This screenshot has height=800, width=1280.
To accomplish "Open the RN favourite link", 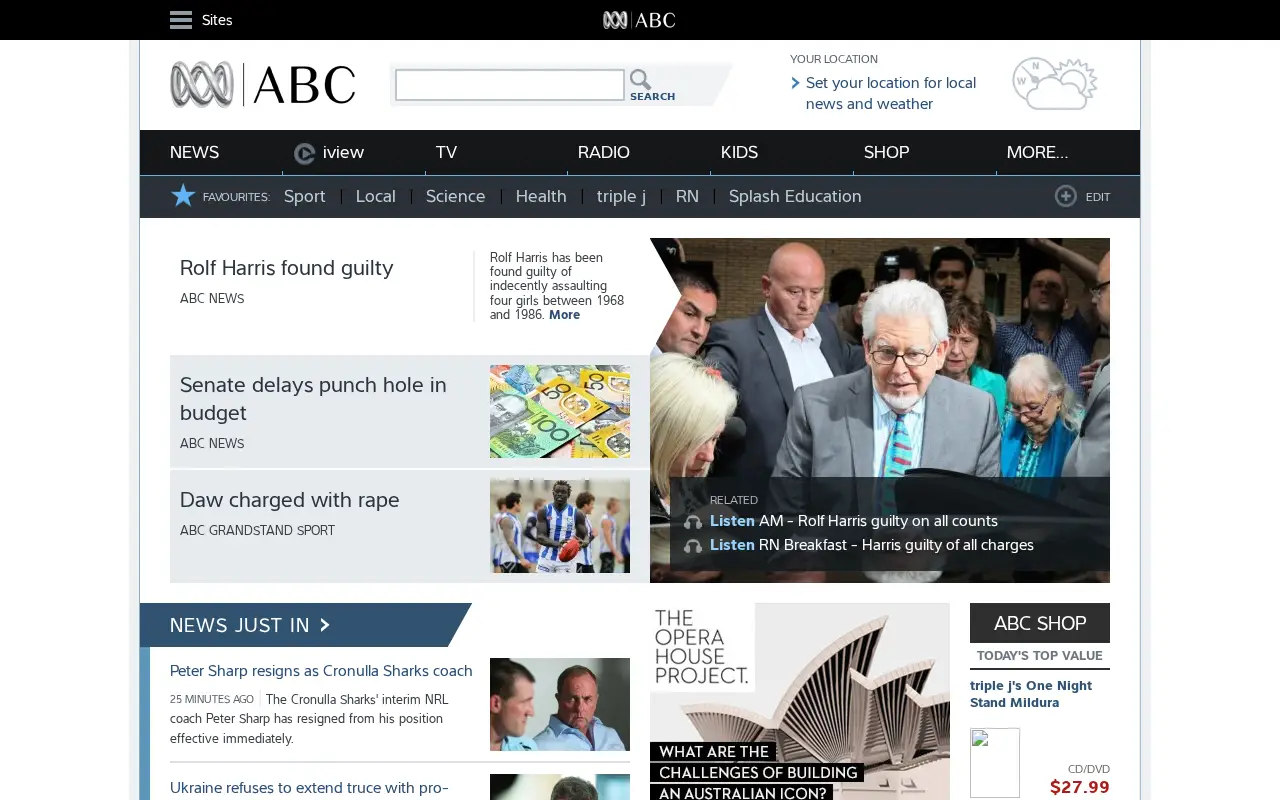I will (687, 196).
